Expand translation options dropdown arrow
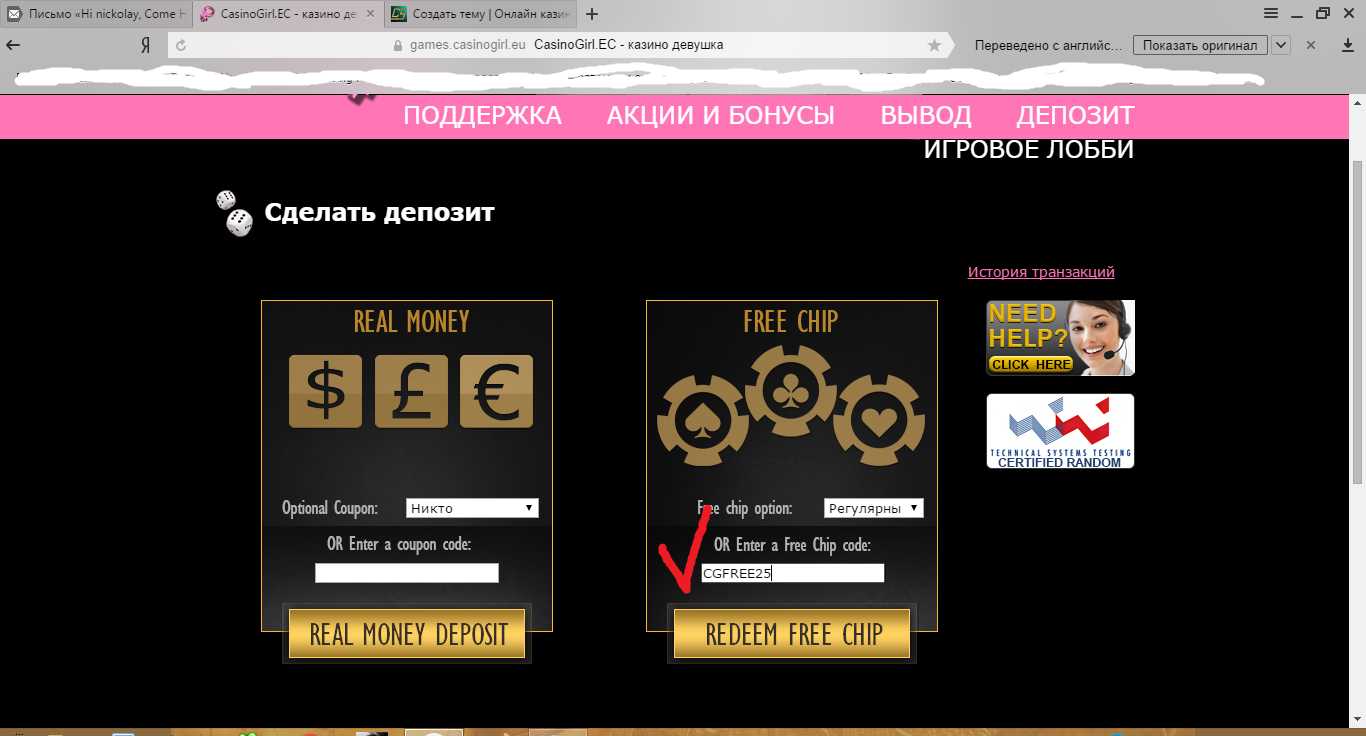This screenshot has height=736, width=1366. coord(1281,45)
